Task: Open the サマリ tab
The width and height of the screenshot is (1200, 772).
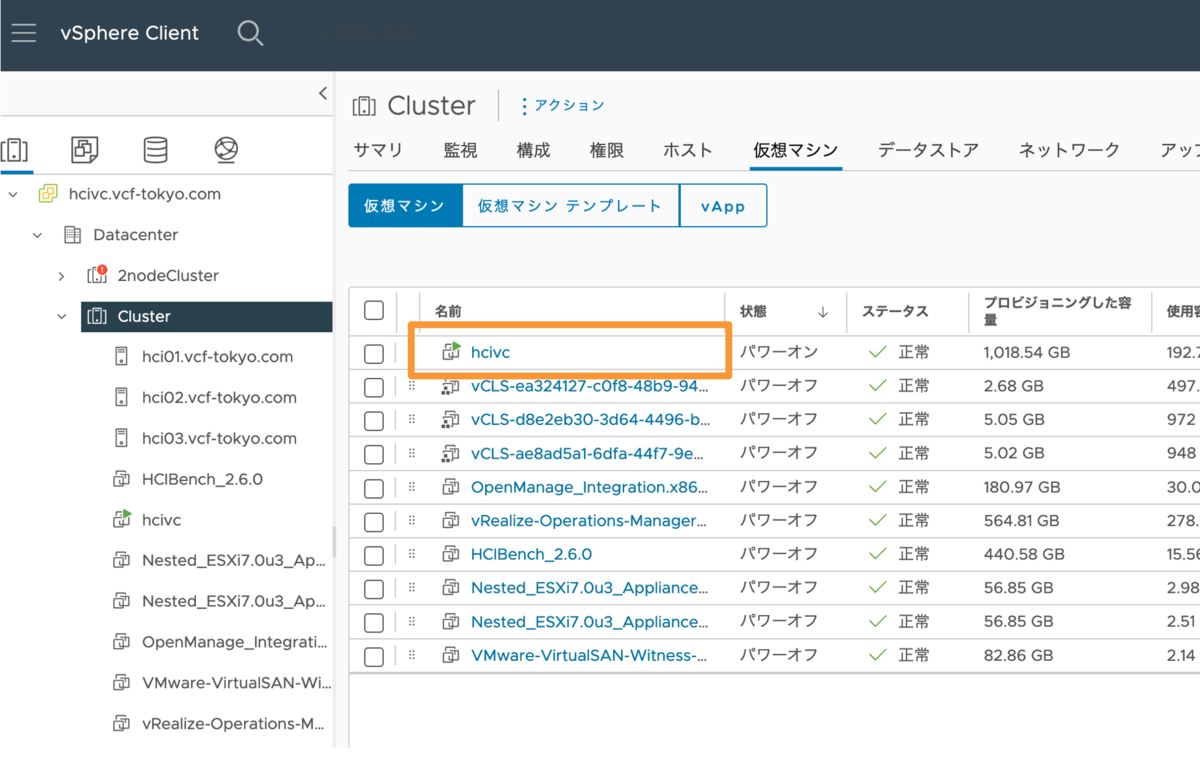Action: click(x=378, y=150)
